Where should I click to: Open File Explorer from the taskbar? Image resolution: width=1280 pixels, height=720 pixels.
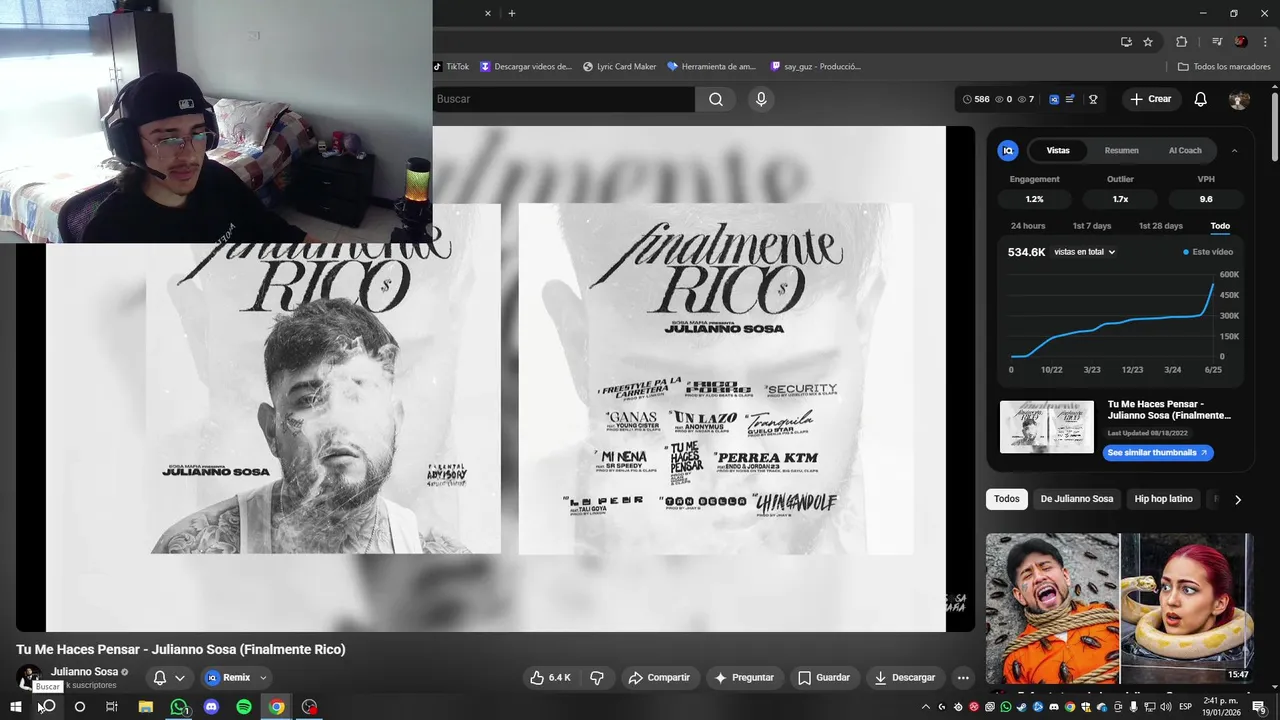(145, 707)
